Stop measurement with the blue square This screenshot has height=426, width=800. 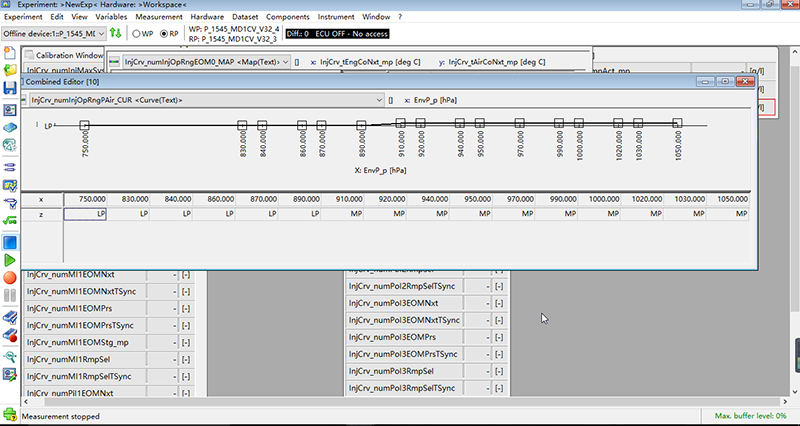(x=10, y=242)
